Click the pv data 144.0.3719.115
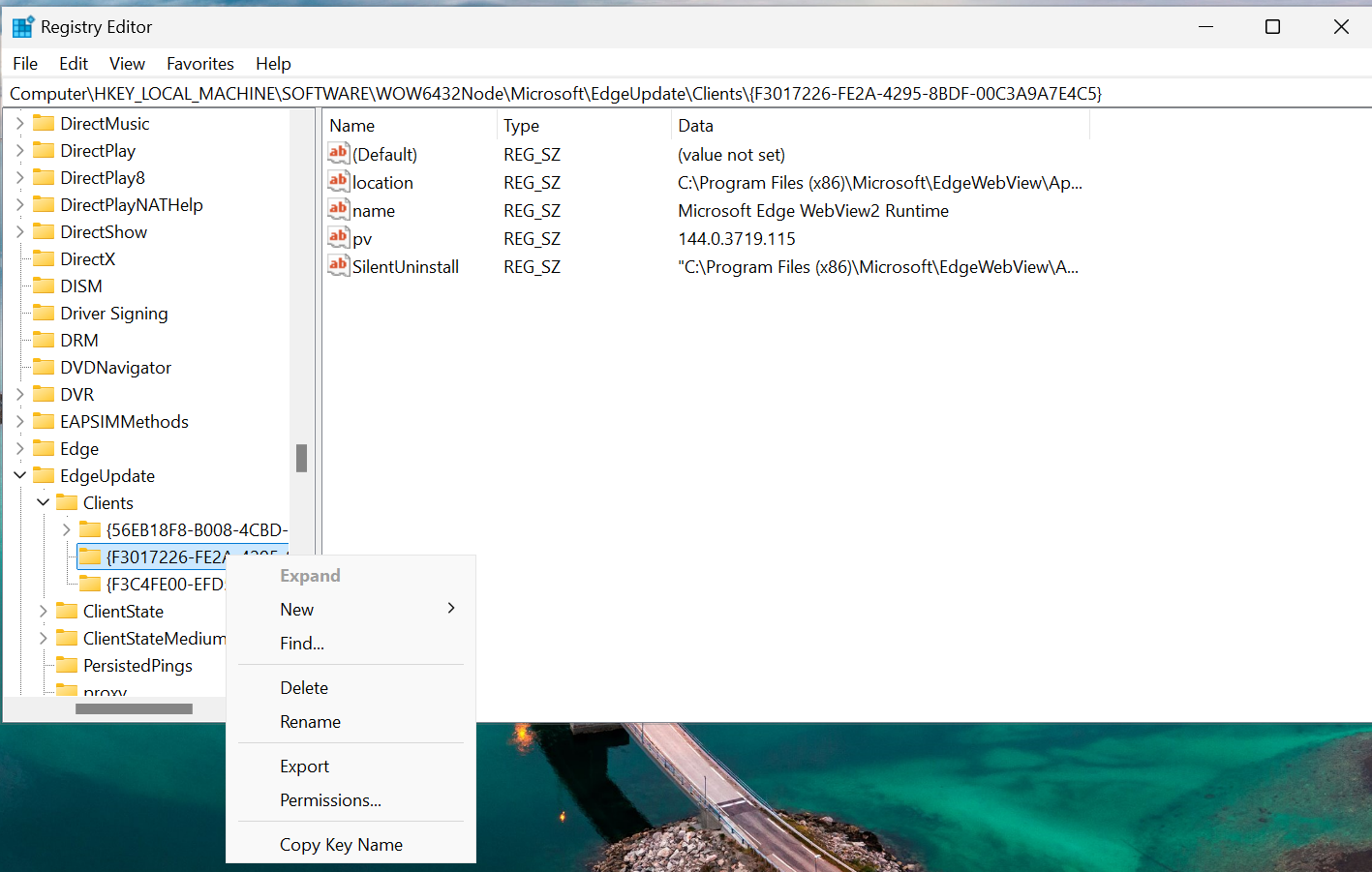This screenshot has width=1372, height=872. 737,239
